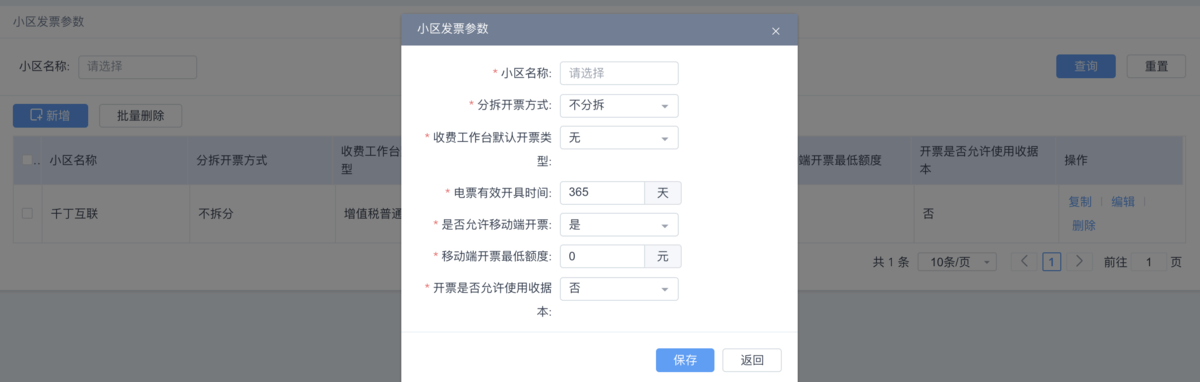Click the 返回 button
This screenshot has height=382, width=1200.
click(x=753, y=360)
